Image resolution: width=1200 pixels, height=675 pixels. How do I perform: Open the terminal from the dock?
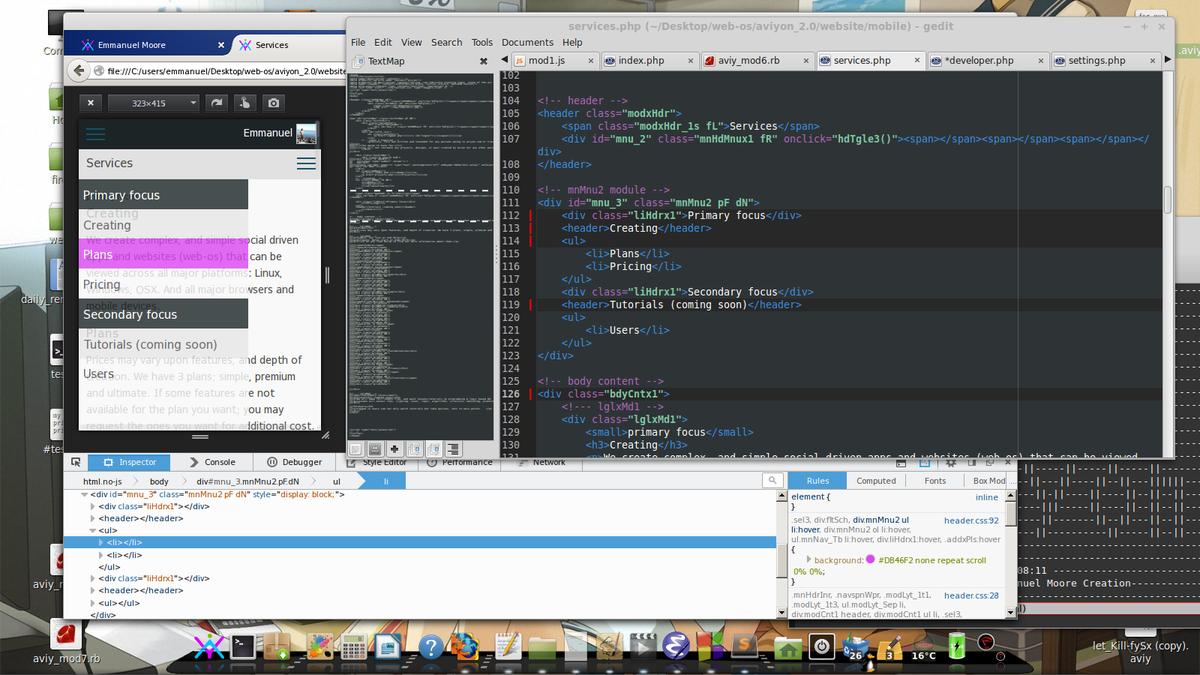tap(243, 646)
